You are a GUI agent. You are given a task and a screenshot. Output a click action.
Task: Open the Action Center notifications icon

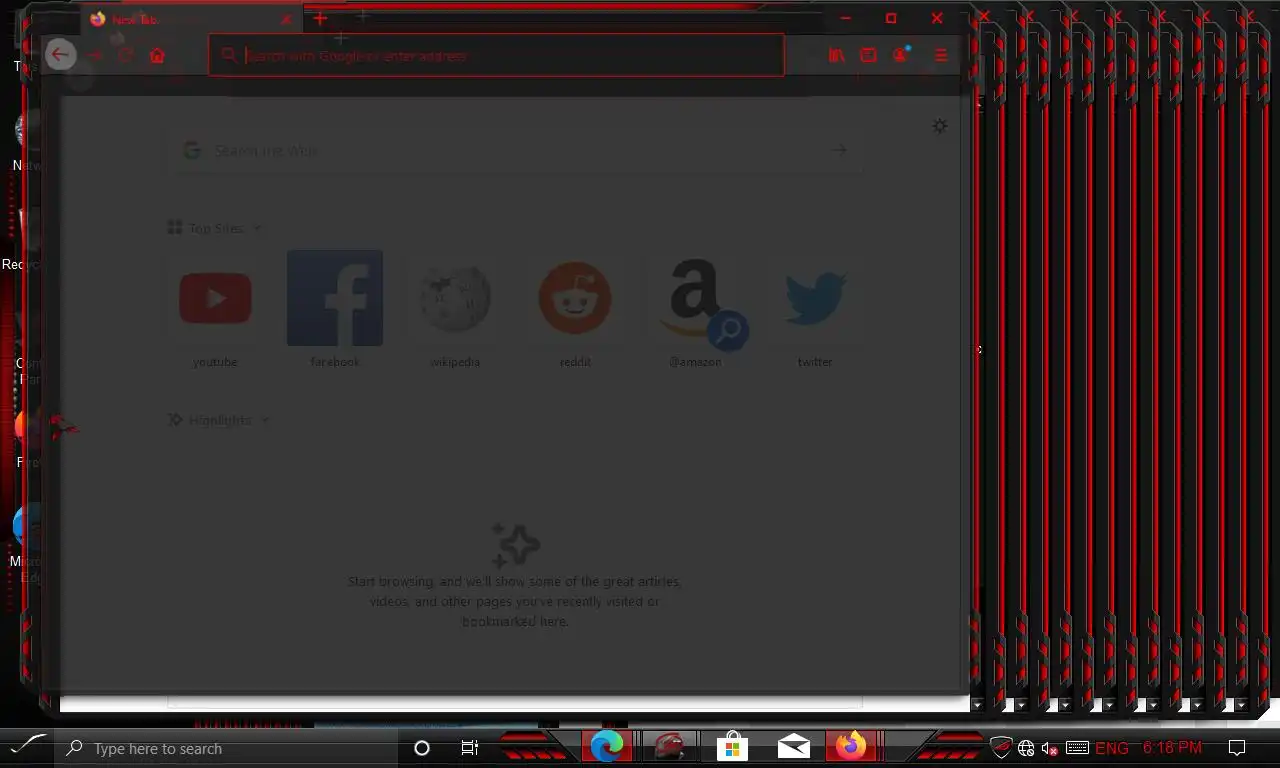1237,748
